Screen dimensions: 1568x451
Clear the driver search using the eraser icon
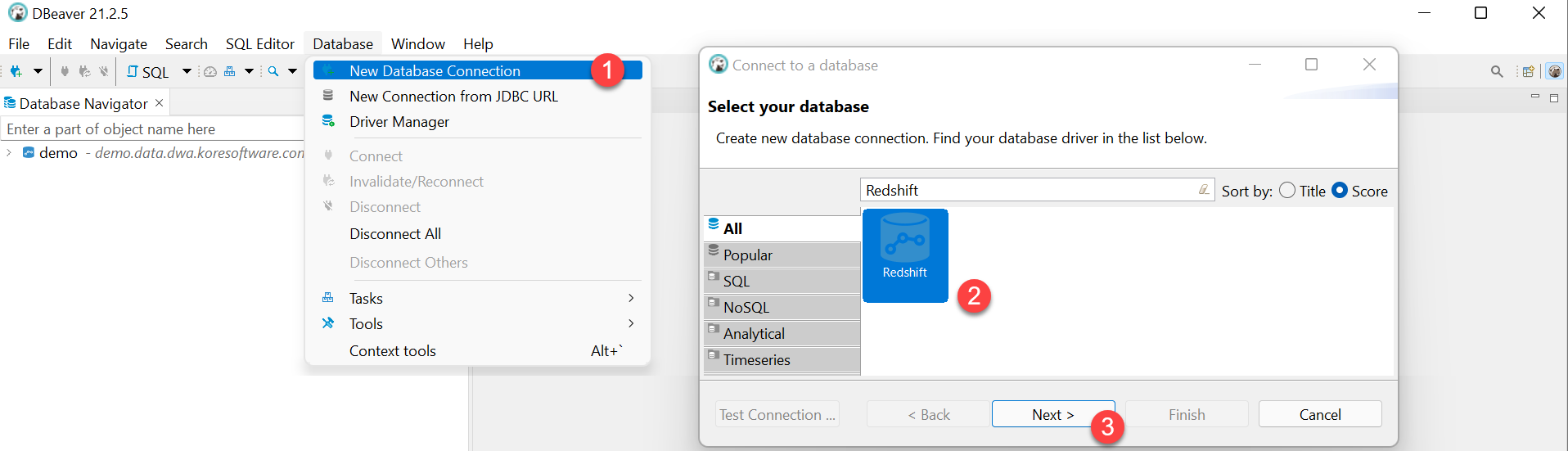[1204, 190]
